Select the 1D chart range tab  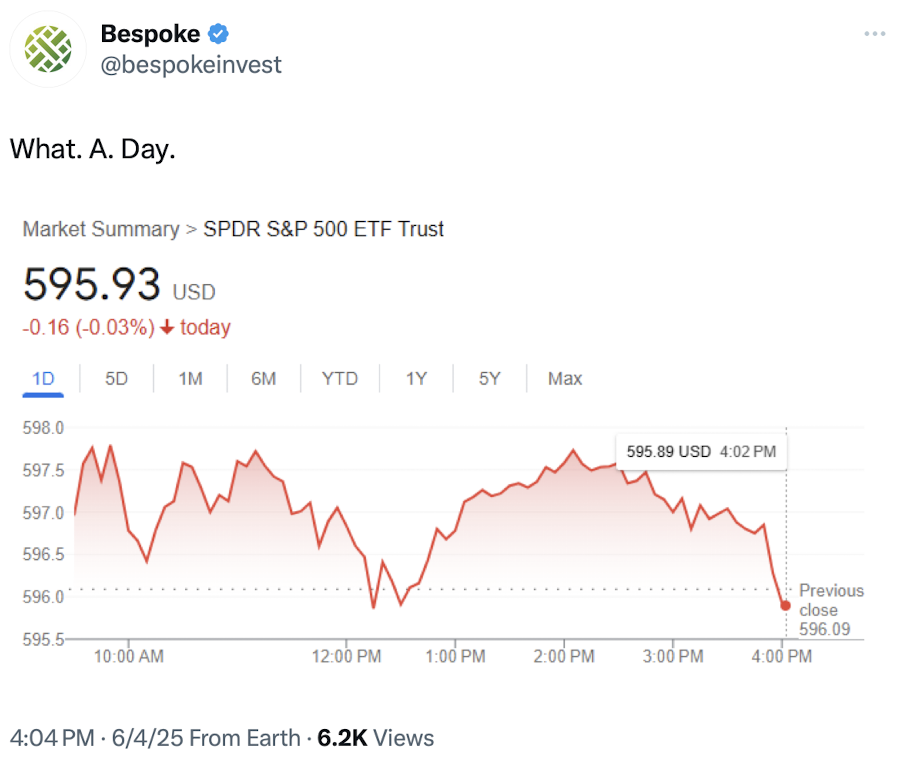point(44,379)
